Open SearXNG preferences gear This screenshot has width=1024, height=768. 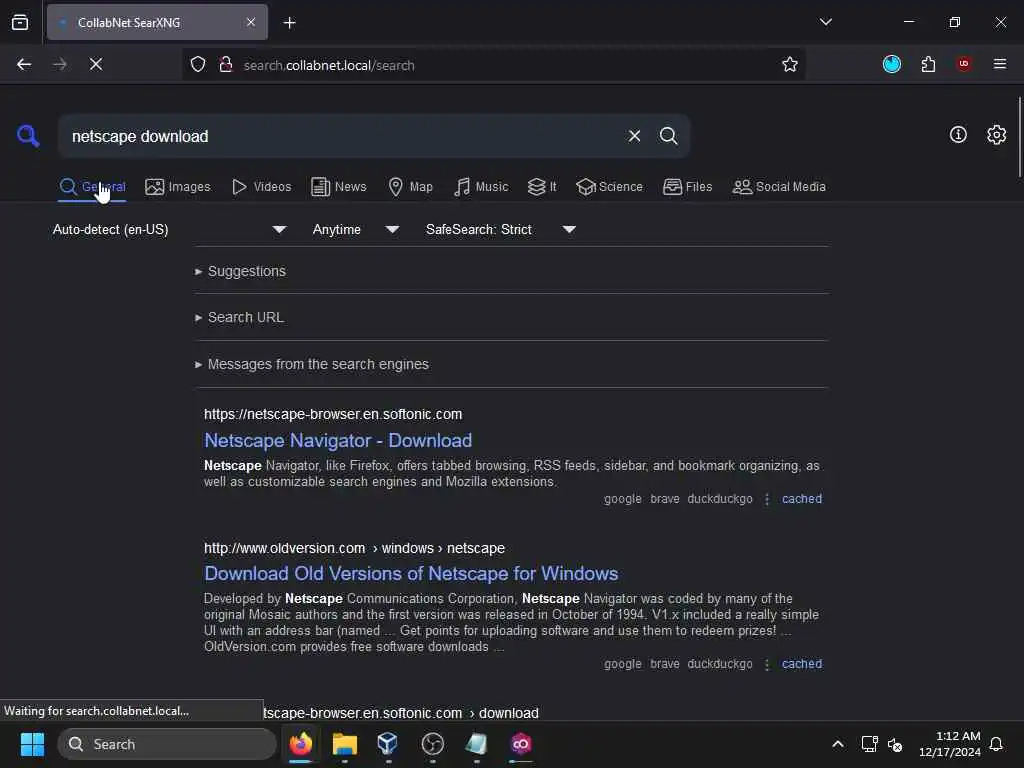[996, 135]
